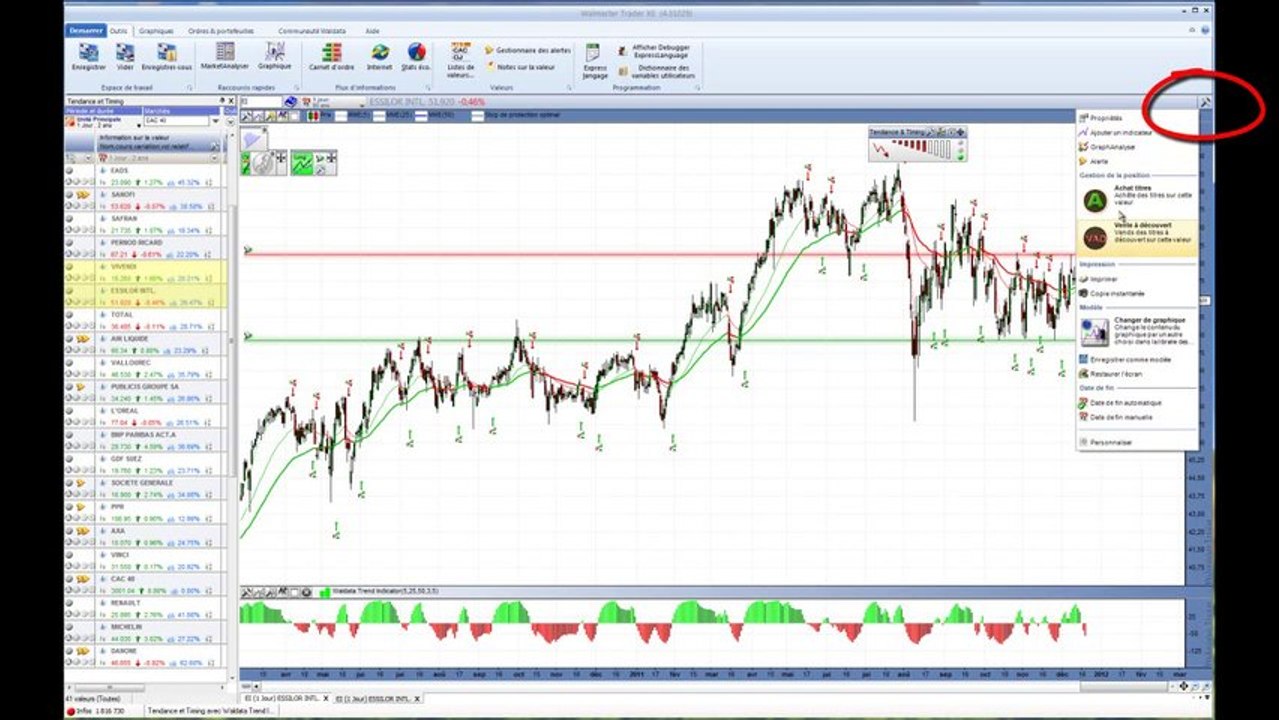
Task: Open the Express langage icon
Action: [x=594, y=60]
